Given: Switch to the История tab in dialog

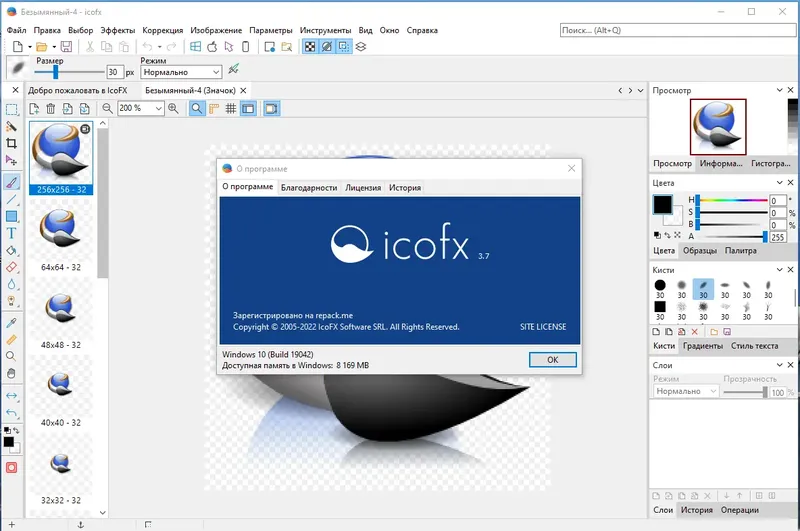Looking at the screenshot, I should (x=405, y=188).
